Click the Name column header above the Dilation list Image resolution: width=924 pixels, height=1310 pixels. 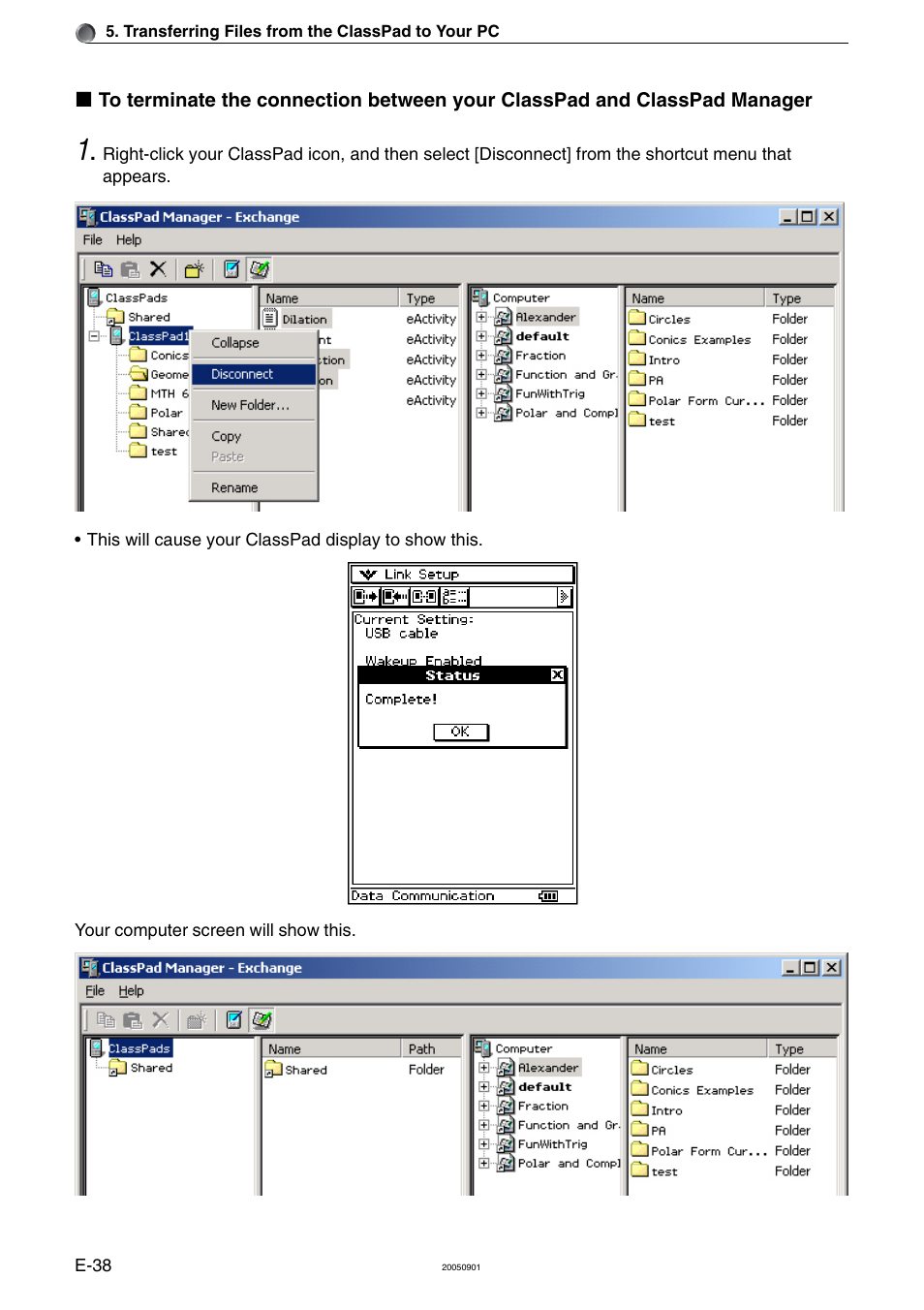[329, 298]
